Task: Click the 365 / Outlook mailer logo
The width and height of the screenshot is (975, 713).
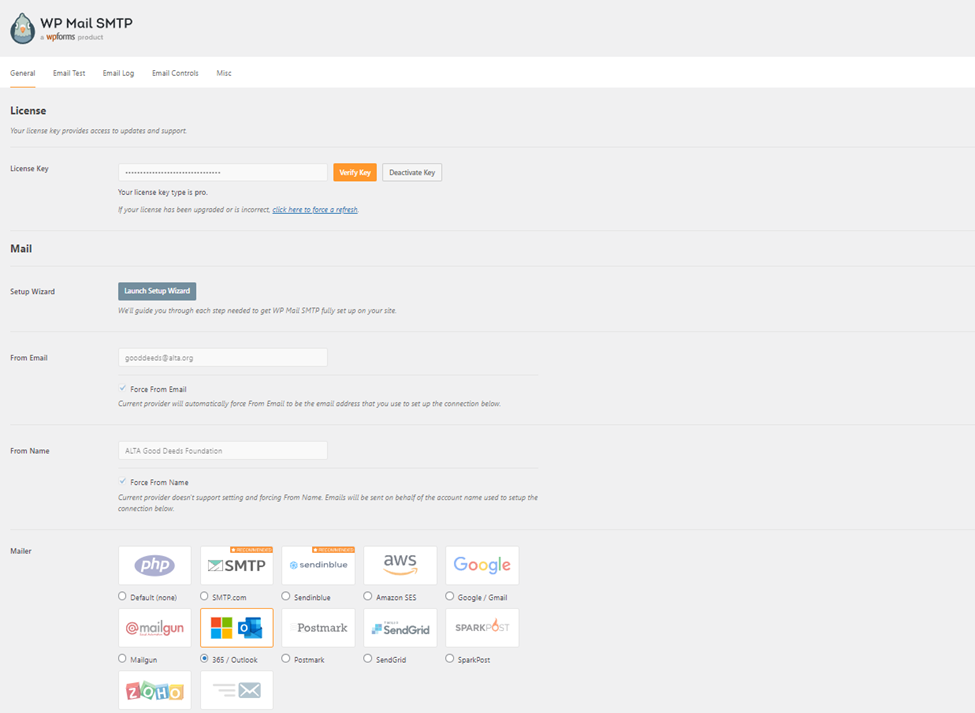Action: pyautogui.click(x=236, y=628)
